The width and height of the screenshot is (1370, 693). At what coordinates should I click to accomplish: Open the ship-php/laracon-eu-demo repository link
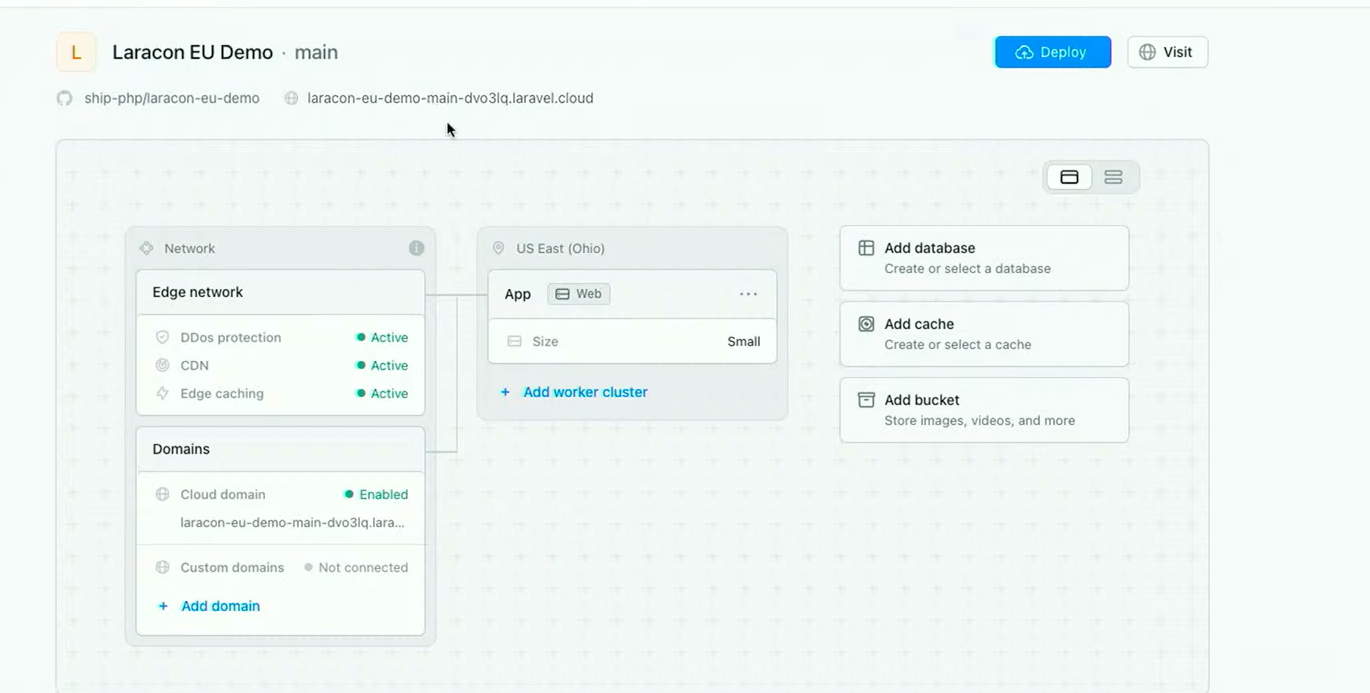pyautogui.click(x=172, y=98)
